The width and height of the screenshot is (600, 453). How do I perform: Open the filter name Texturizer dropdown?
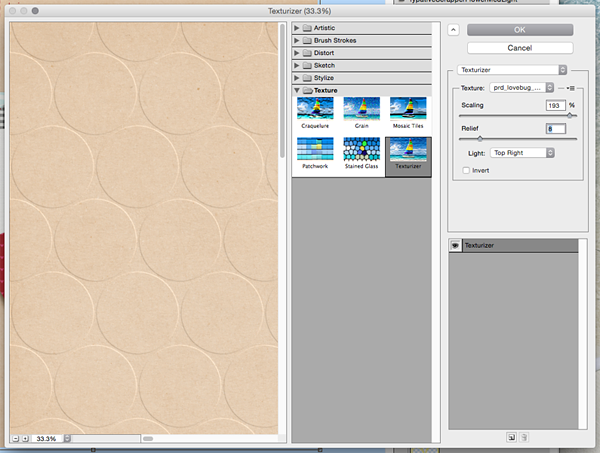point(512,70)
